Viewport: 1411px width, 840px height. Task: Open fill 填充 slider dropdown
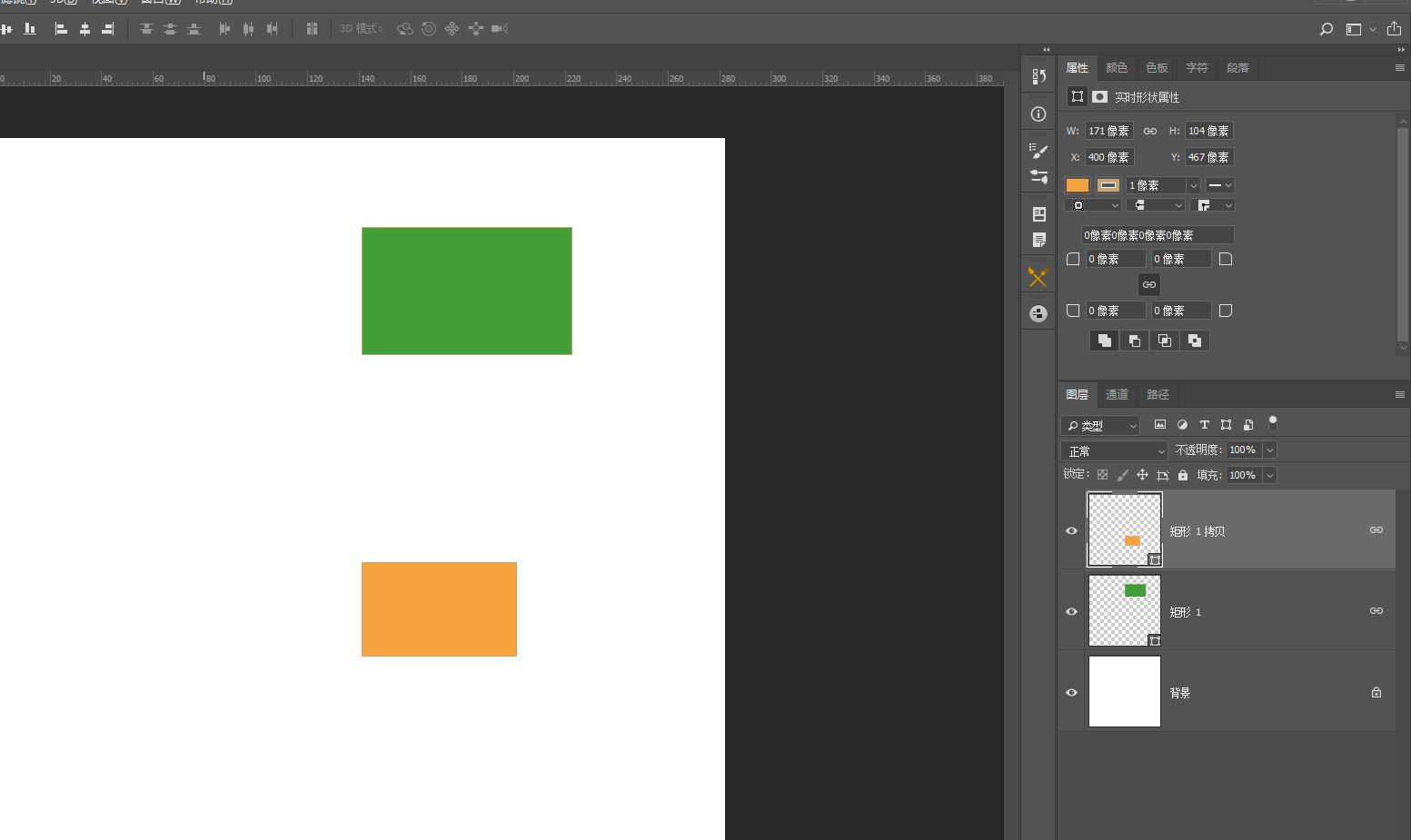point(1270,475)
